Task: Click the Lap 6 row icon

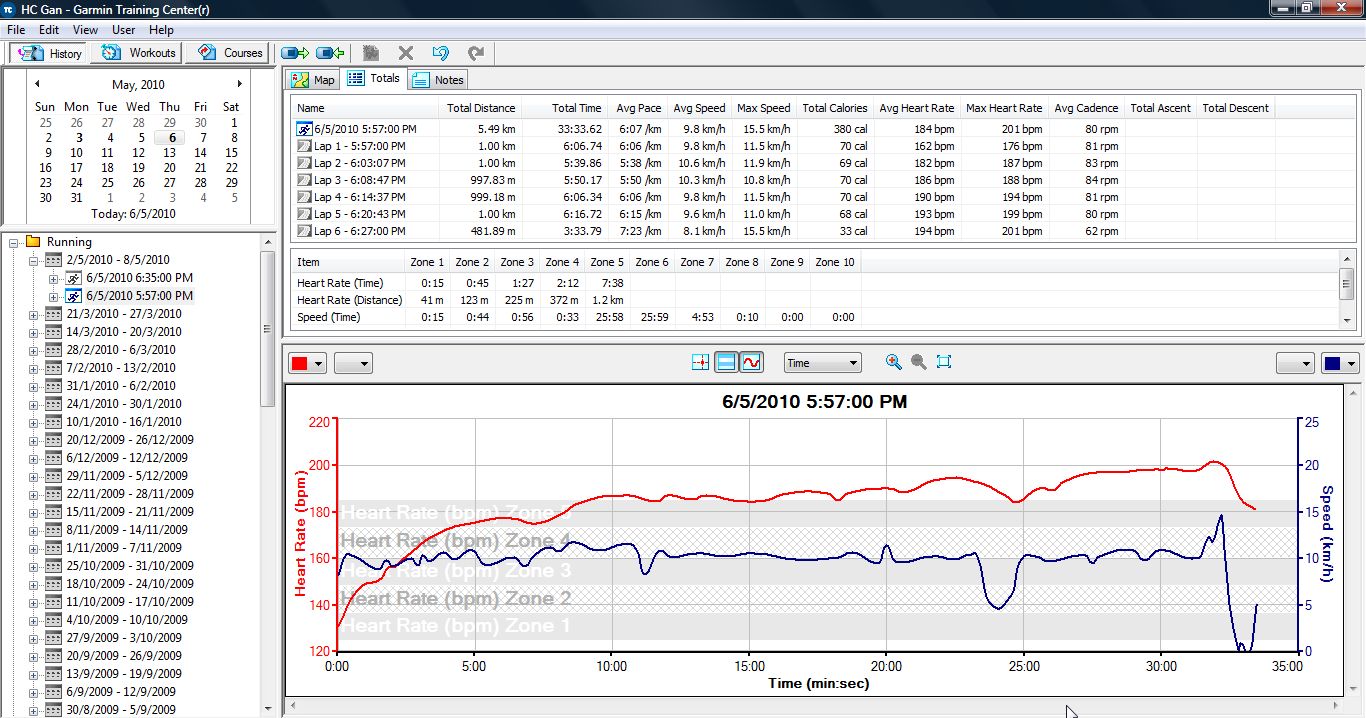Action: (305, 231)
